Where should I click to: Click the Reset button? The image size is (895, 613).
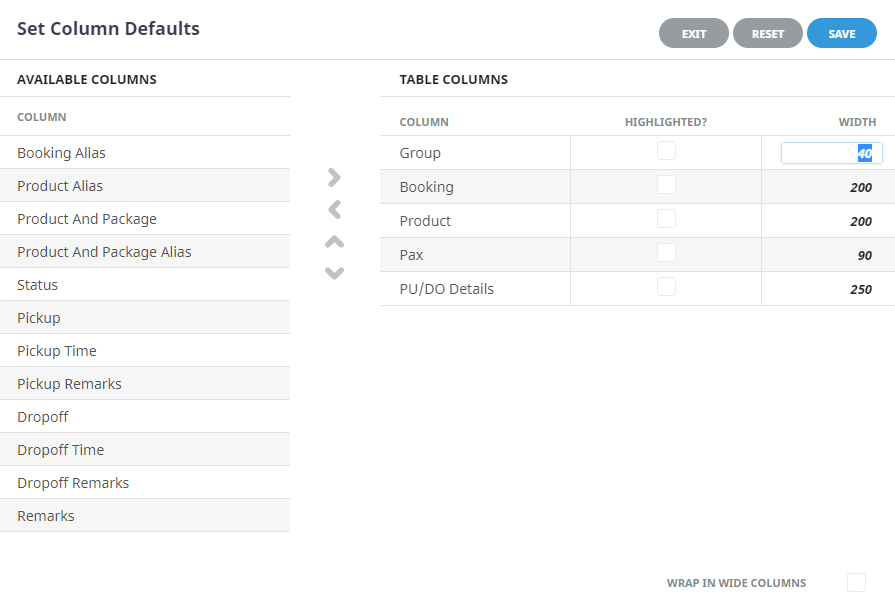click(768, 34)
